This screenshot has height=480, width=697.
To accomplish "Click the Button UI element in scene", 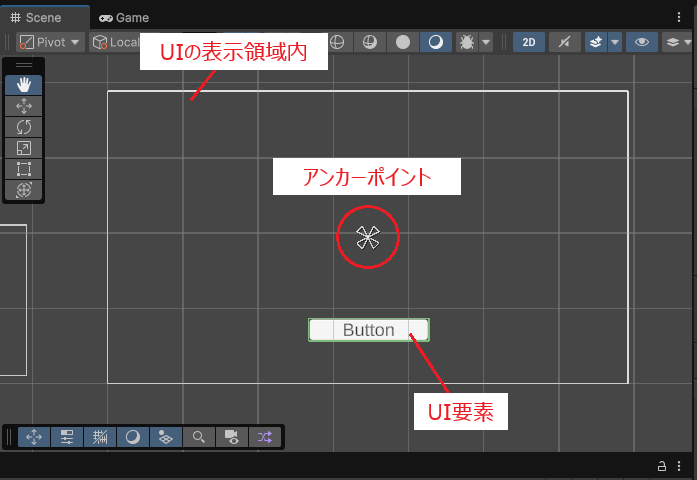I will (x=369, y=330).
